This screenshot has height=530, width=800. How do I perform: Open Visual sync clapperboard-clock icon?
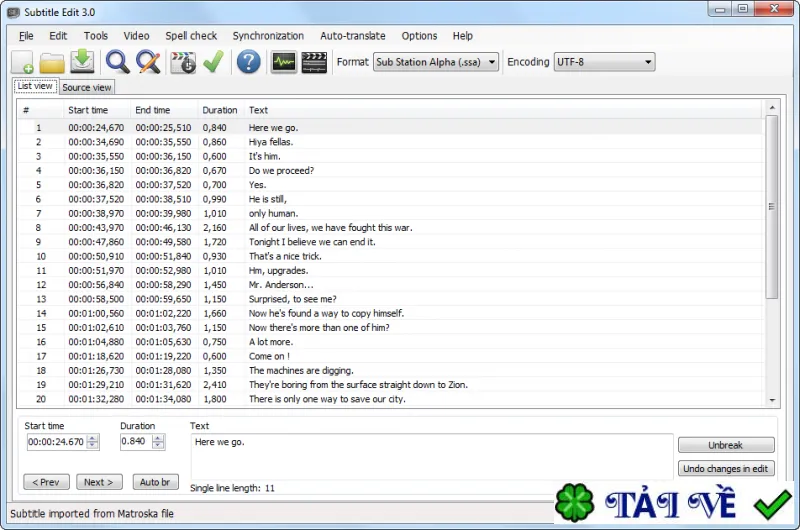183,62
